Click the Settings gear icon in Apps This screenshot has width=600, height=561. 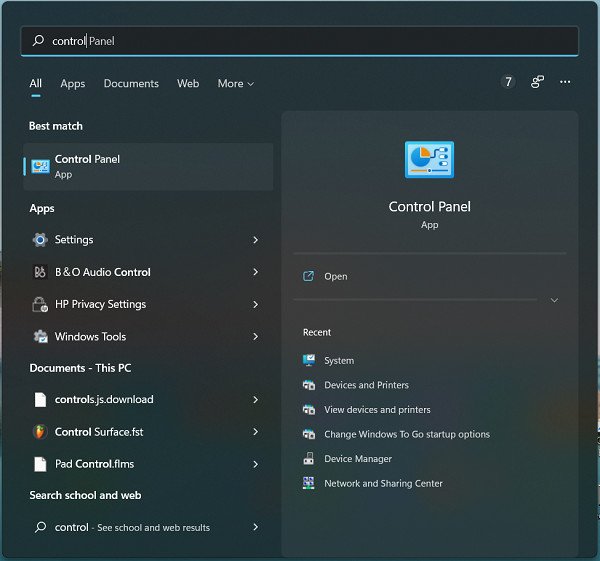[x=40, y=240]
